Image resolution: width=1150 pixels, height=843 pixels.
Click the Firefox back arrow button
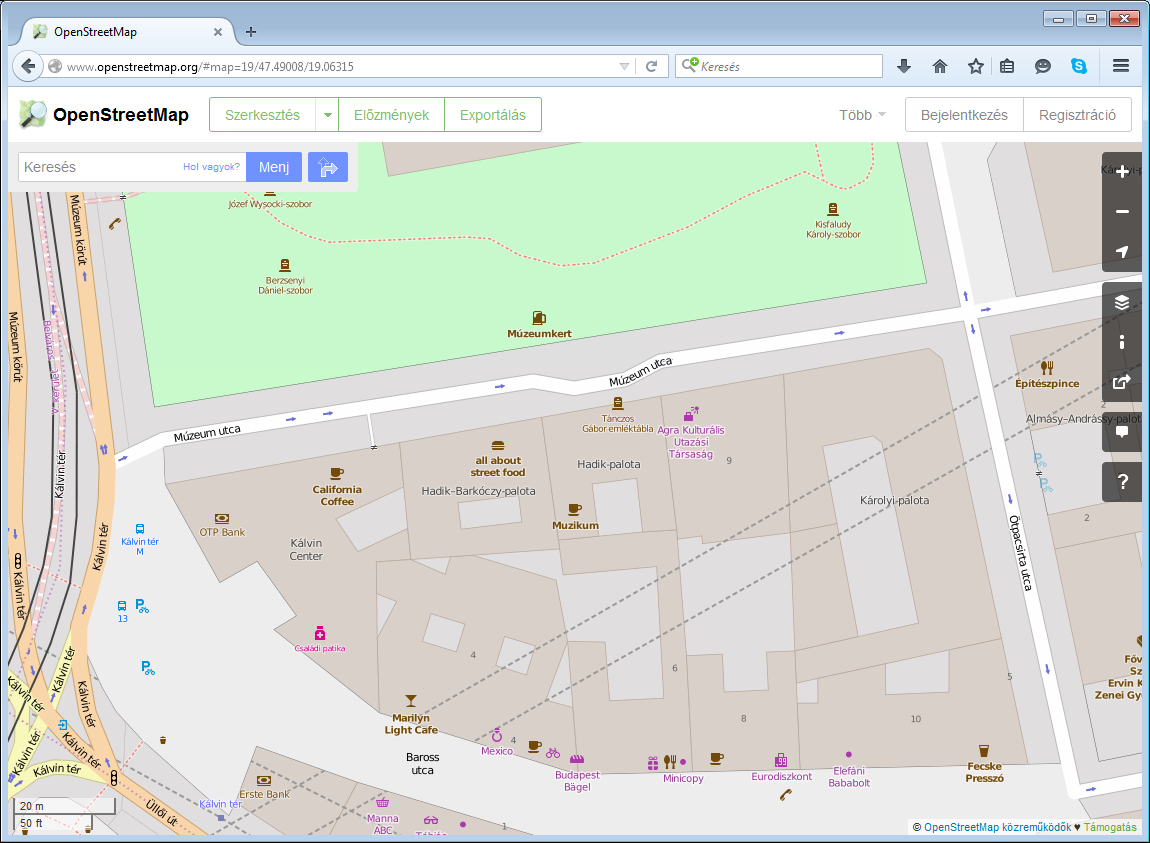click(28, 66)
